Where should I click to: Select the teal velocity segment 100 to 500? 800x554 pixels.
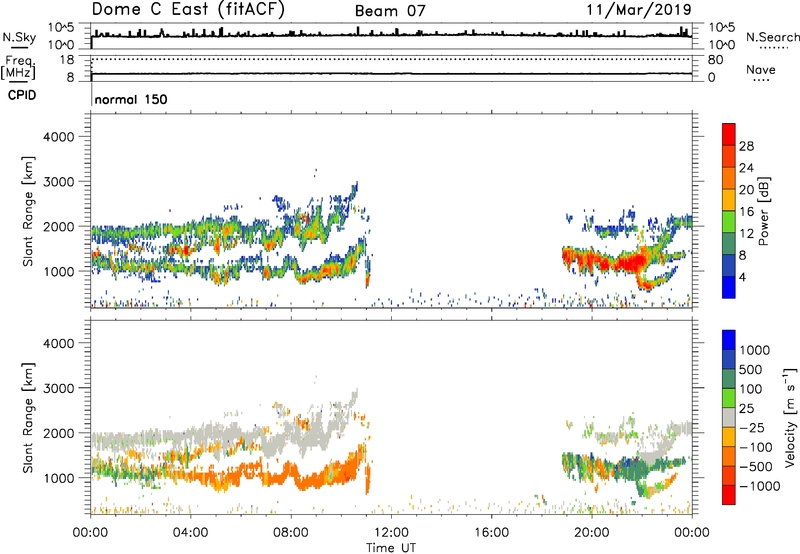[729, 379]
